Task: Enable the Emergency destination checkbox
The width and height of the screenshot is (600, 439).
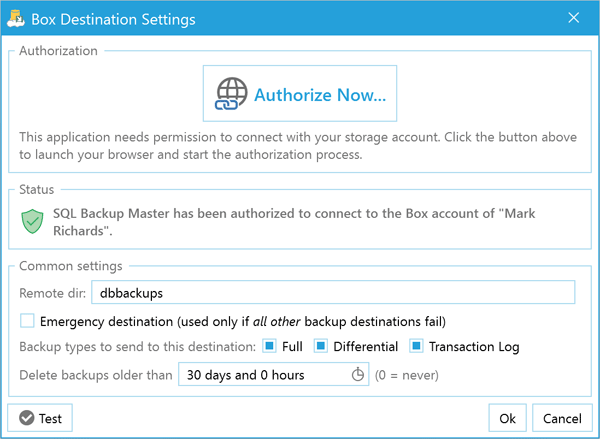Action: [27, 321]
